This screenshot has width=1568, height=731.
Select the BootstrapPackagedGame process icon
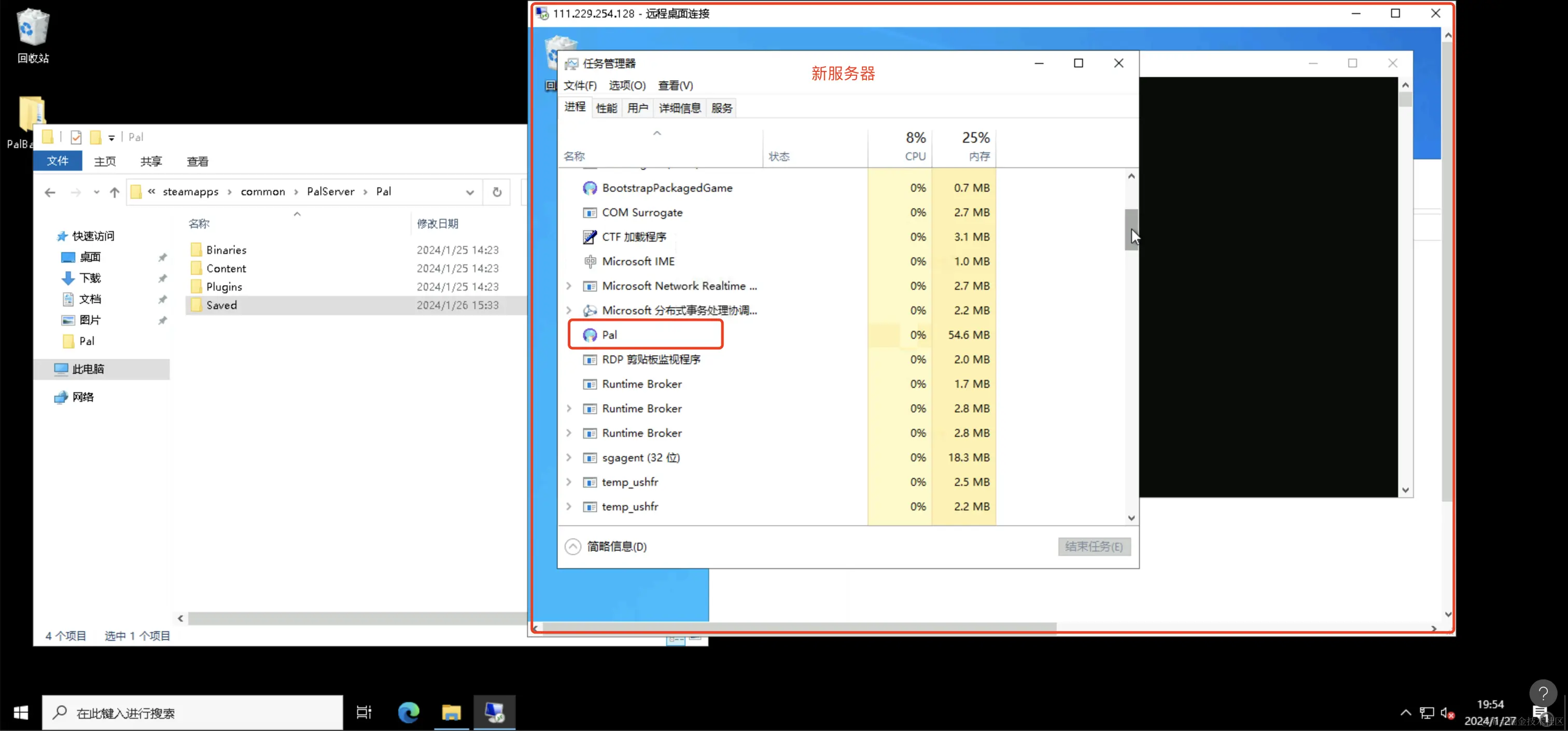click(590, 188)
